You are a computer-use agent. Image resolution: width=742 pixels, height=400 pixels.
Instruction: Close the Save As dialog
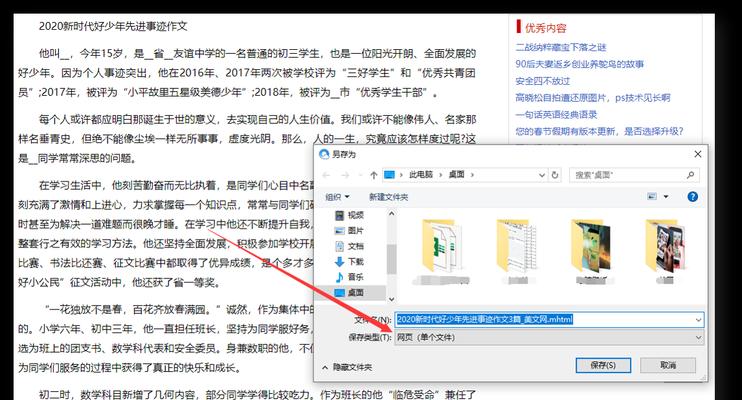698,154
